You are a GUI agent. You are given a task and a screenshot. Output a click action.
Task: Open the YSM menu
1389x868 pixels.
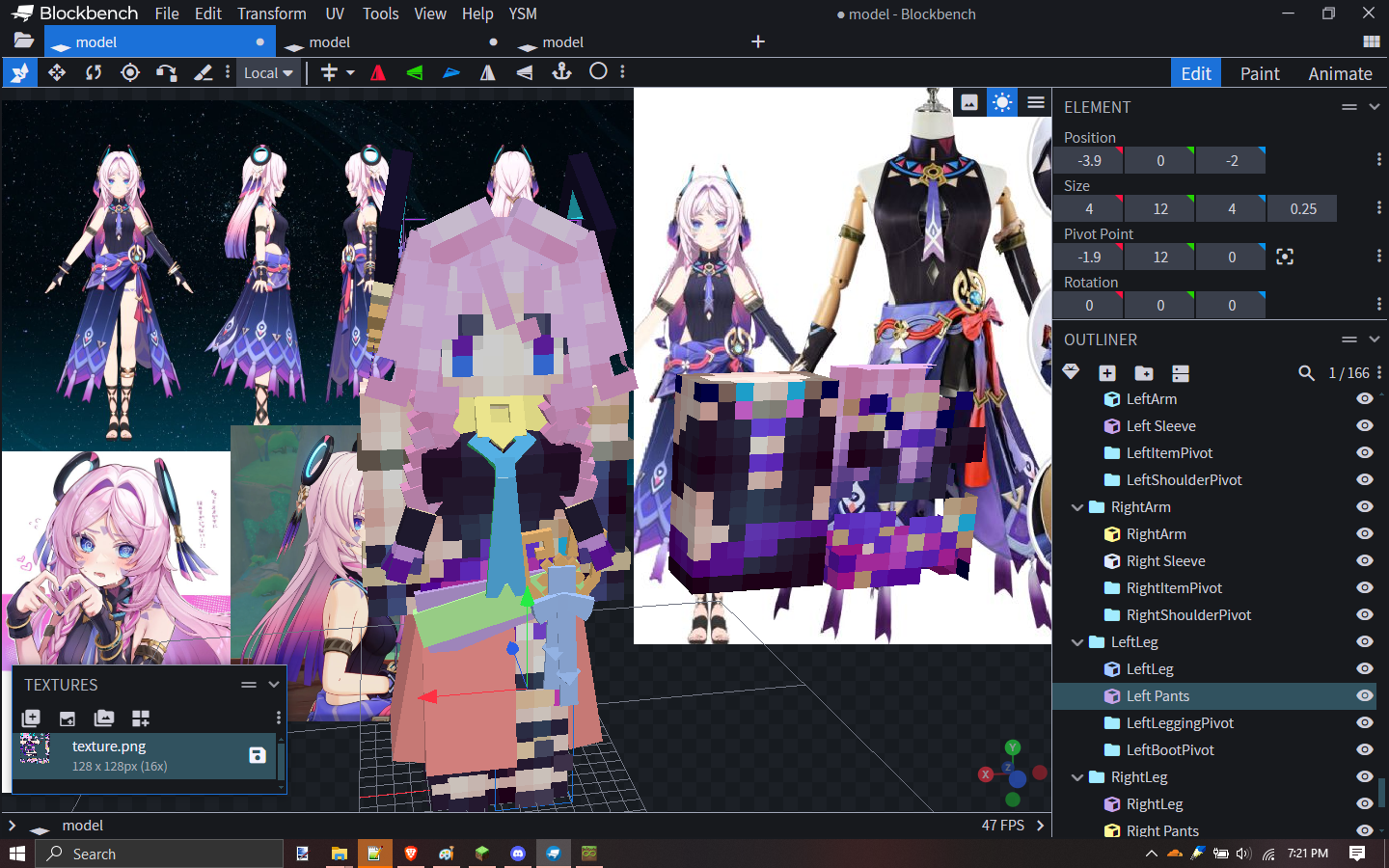point(523,14)
